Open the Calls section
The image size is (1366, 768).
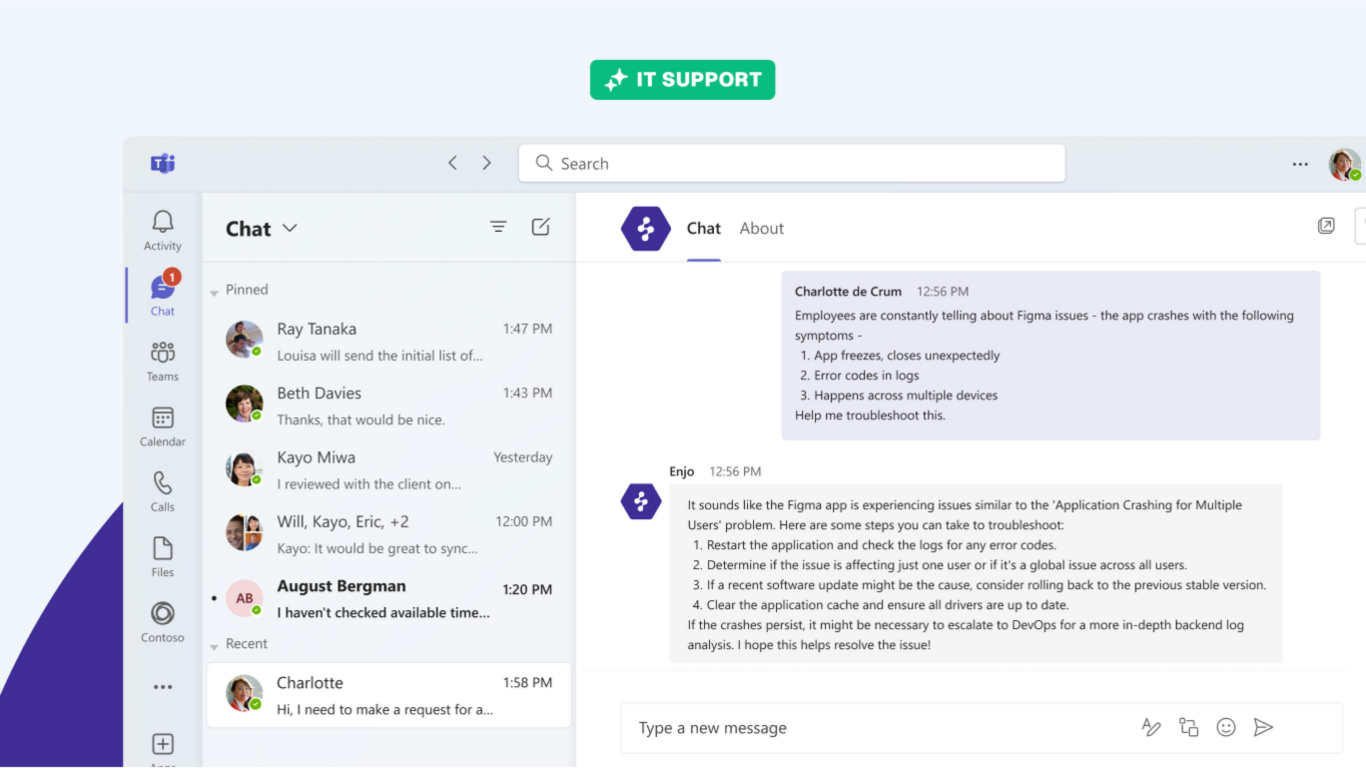click(x=162, y=491)
